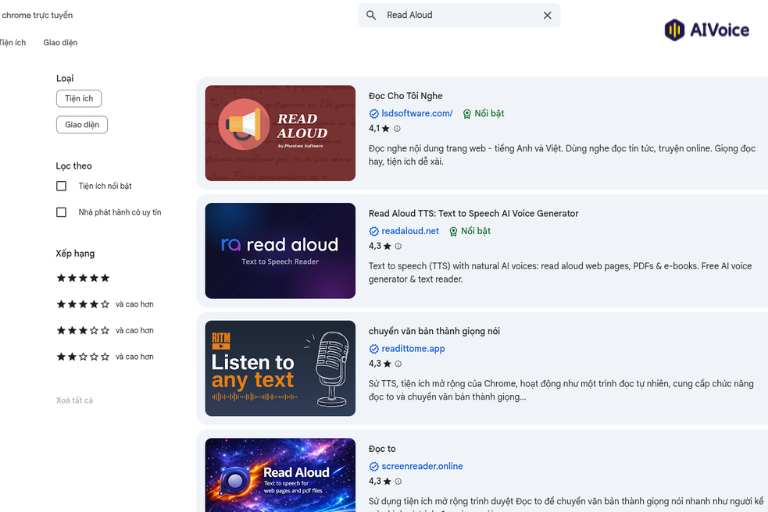Open the Đọc Cho Tôi Nghe thumbnail

[x=280, y=133]
